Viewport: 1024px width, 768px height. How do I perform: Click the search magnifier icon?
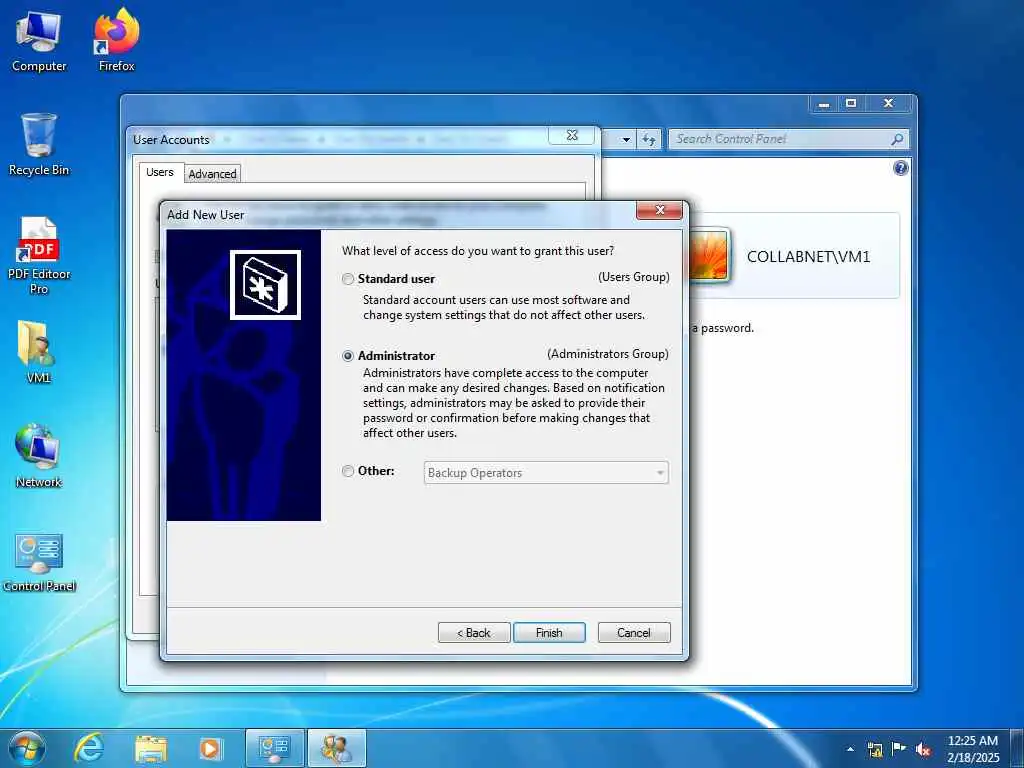point(897,139)
